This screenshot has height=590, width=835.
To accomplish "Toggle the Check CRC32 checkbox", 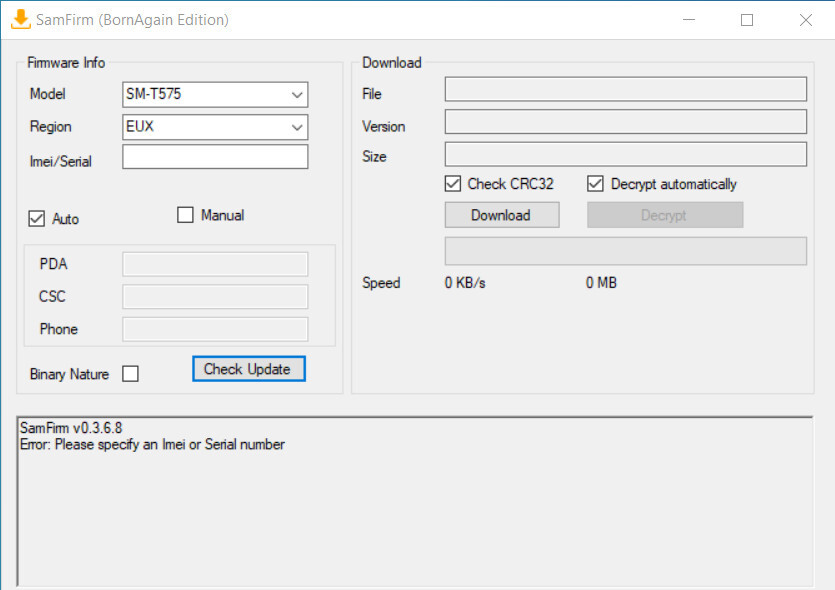I will coord(453,184).
